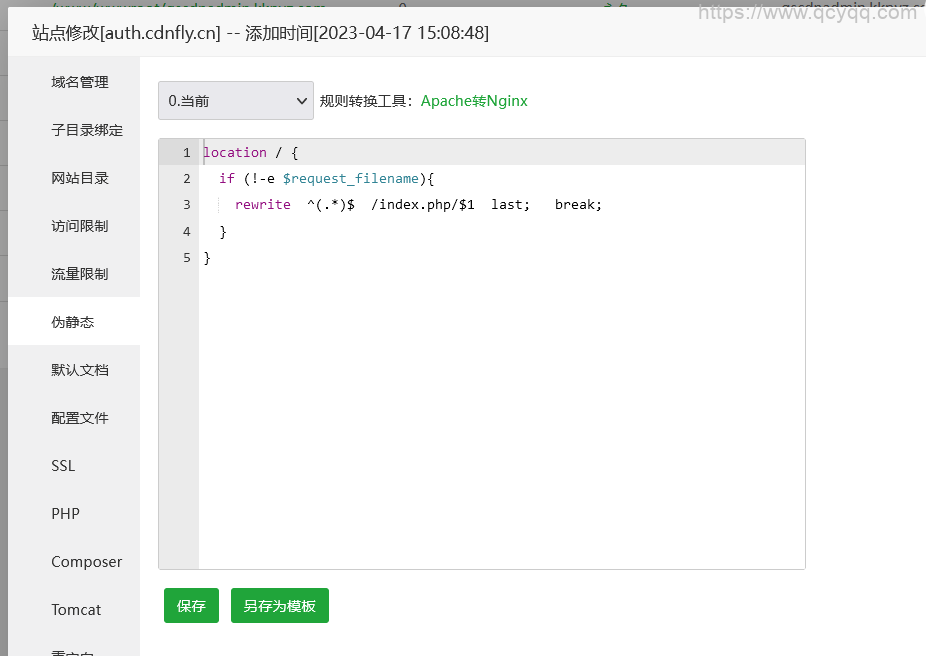Click line number 3 in editor gutter
Screen dimensions: 926x656
pos(186,205)
